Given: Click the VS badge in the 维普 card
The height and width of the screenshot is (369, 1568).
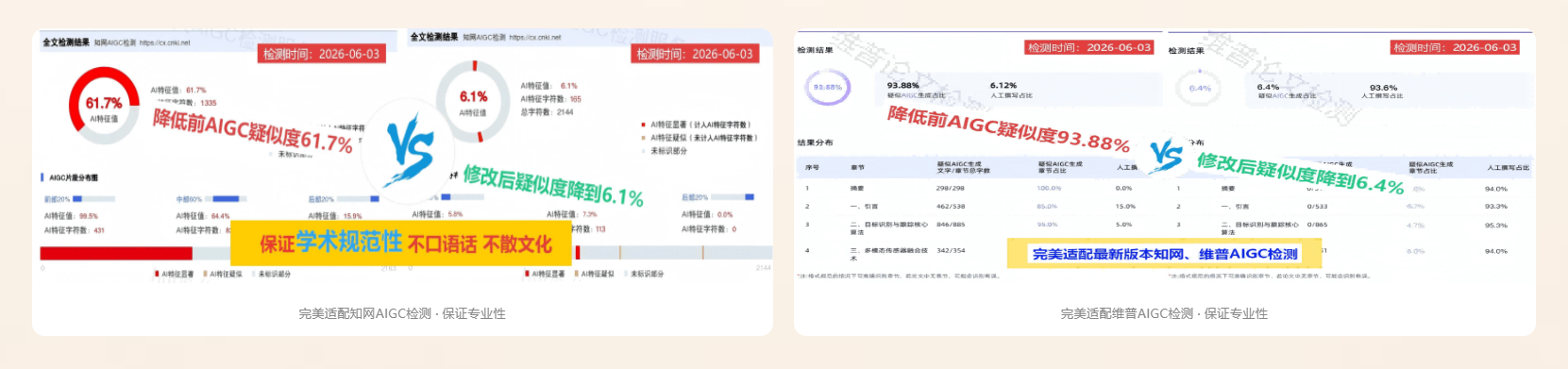Looking at the screenshot, I should tap(1166, 156).
